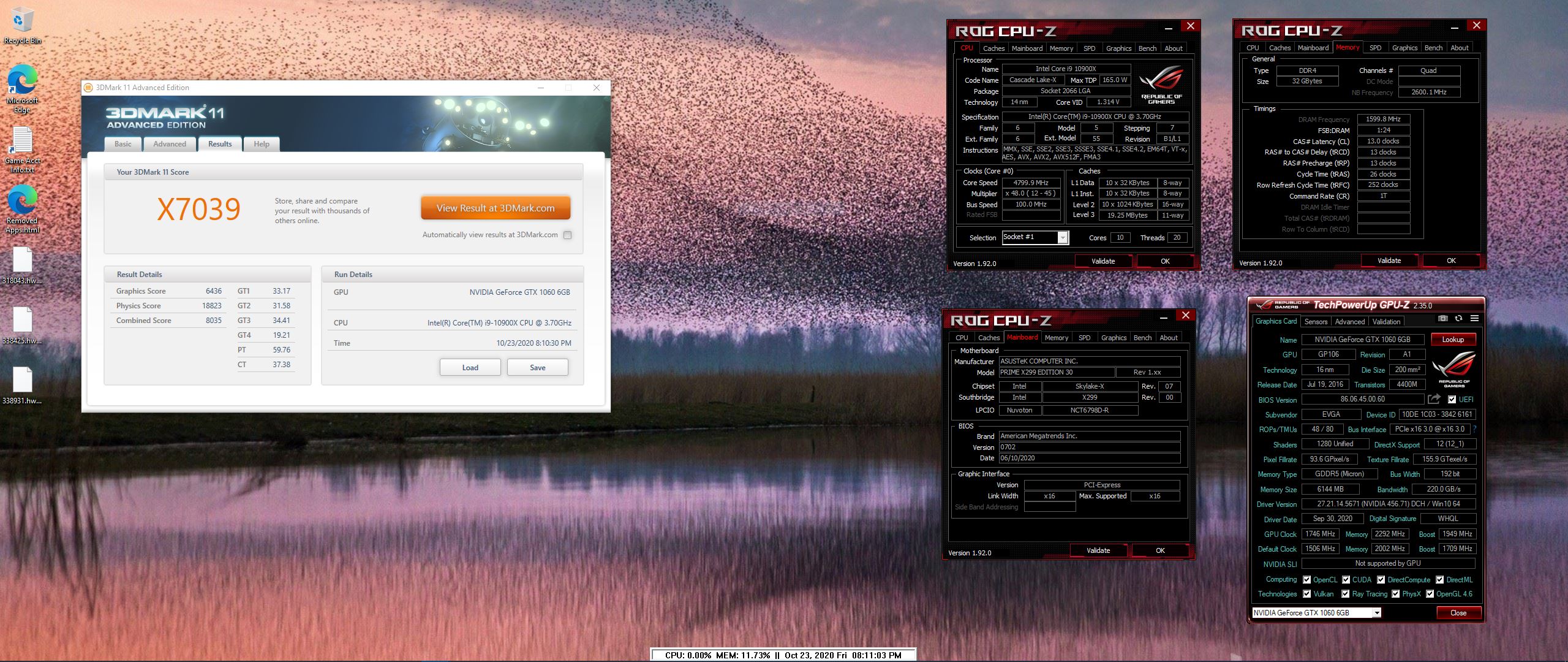Toggle the OpenCL checkbox
Image resolution: width=1568 pixels, height=662 pixels.
[x=1306, y=580]
